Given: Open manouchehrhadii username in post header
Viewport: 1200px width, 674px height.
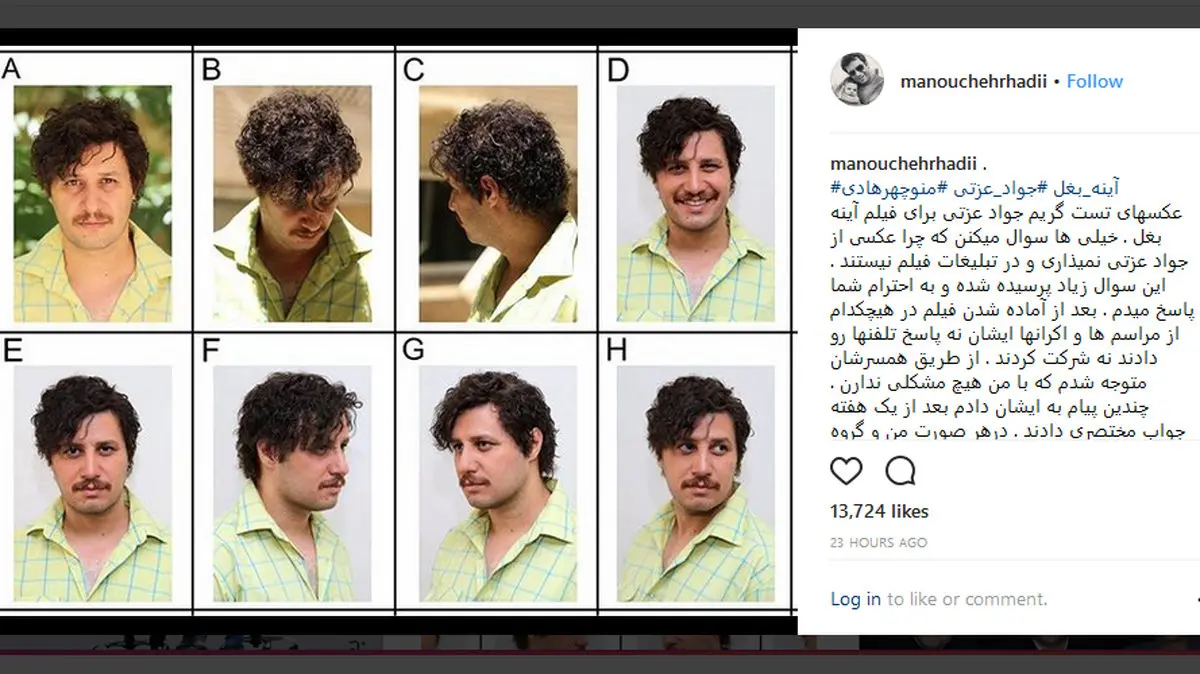Looking at the screenshot, I should pyautogui.click(x=971, y=81).
